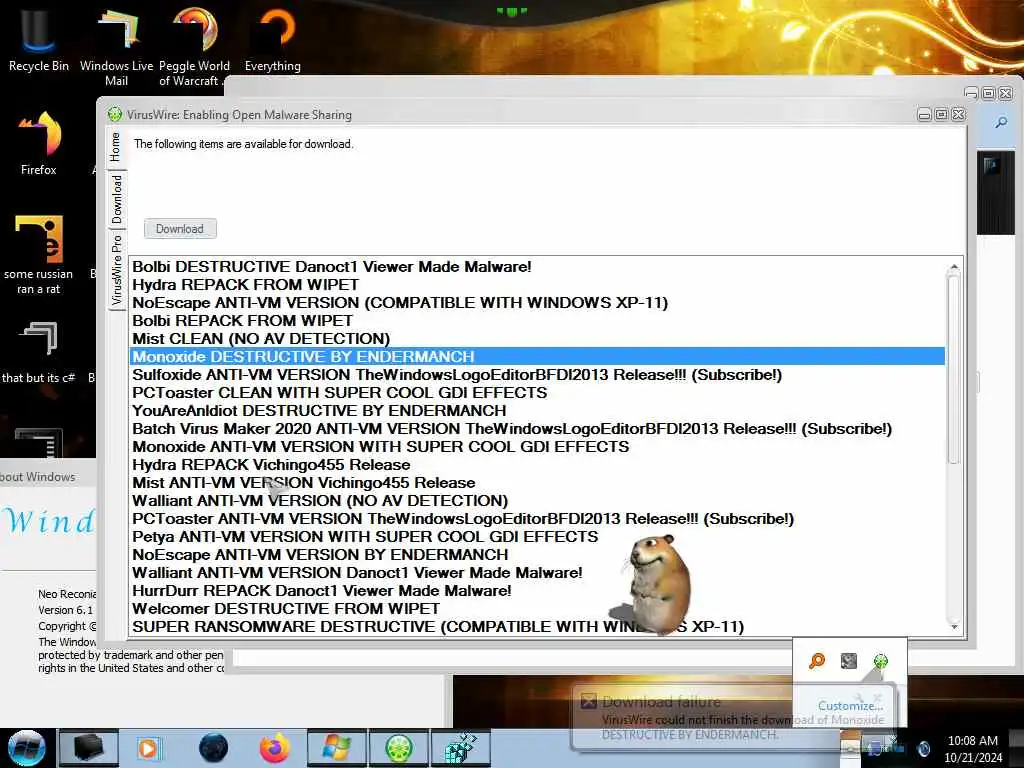1024x768 pixels.
Task: Open the cubes installer taskbar icon
Action: [x=460, y=748]
